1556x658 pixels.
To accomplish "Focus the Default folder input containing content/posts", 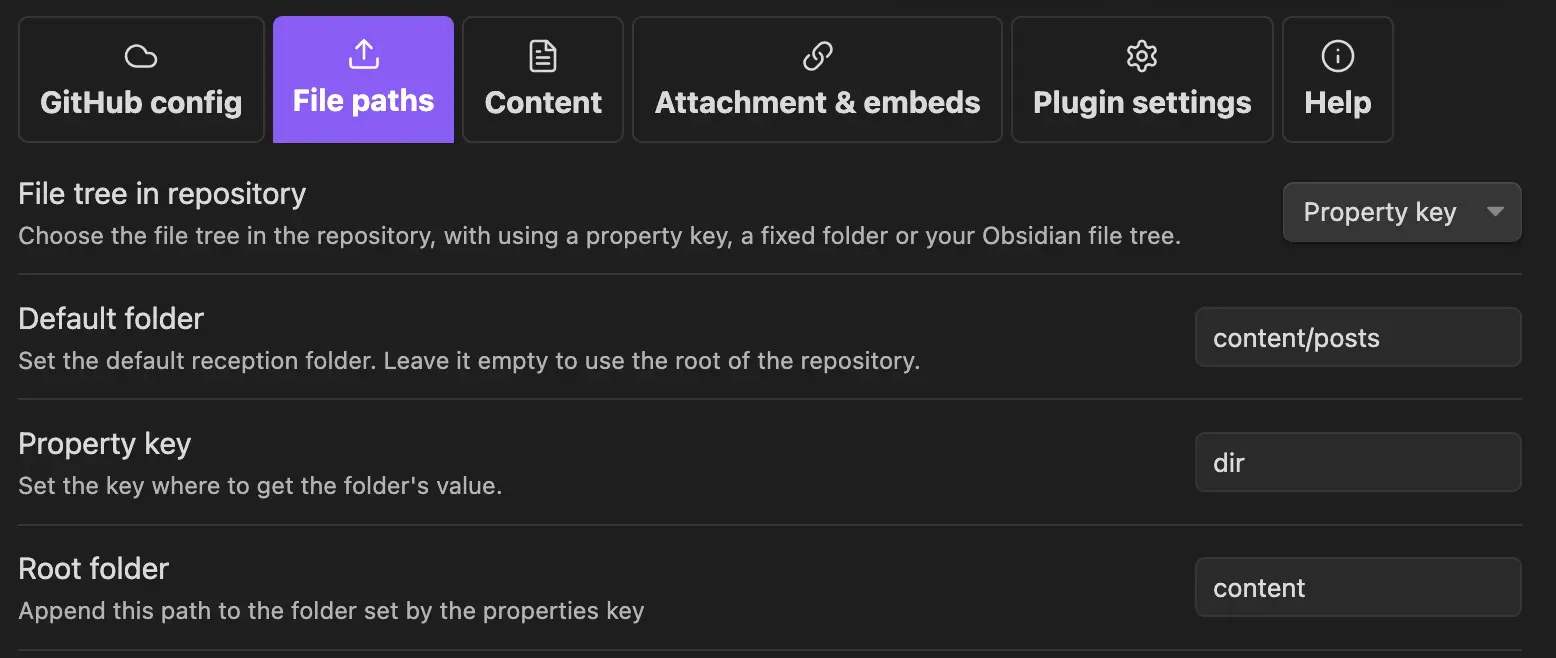I will (x=1357, y=338).
